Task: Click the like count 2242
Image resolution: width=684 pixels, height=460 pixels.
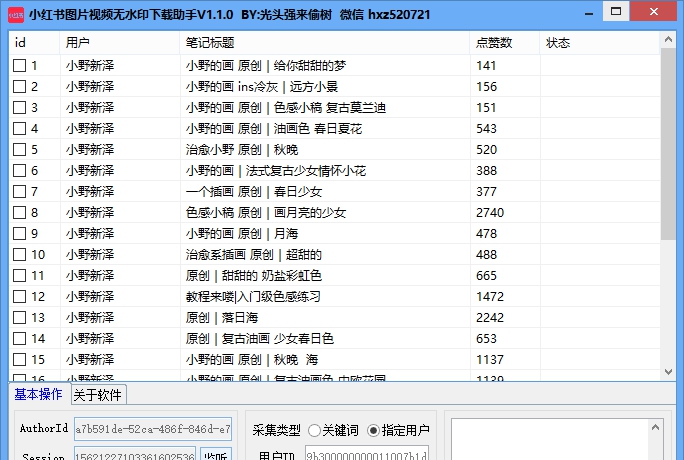Action: (x=490, y=318)
